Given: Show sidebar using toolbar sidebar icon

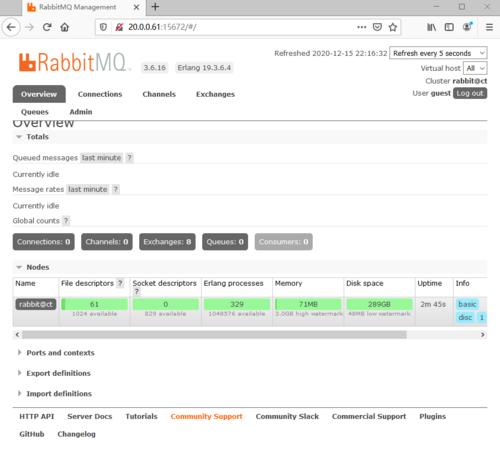Looking at the screenshot, I should [x=449, y=27].
